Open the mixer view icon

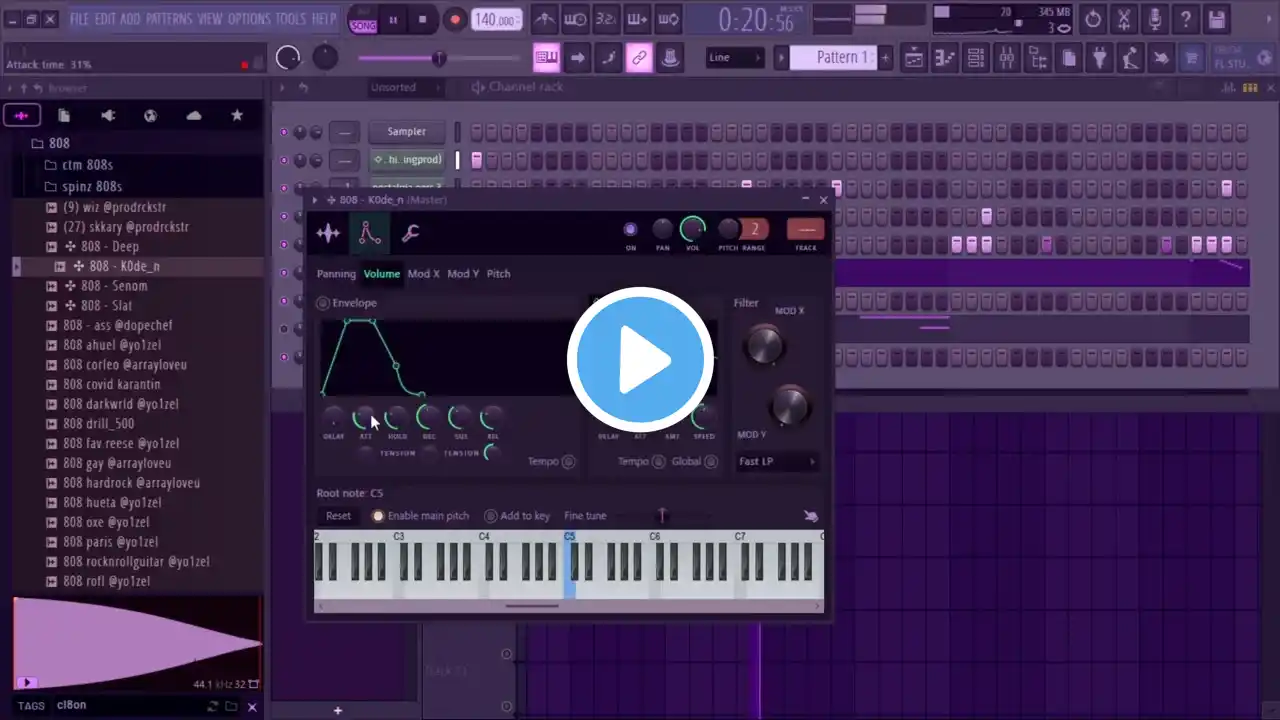pos(1007,58)
